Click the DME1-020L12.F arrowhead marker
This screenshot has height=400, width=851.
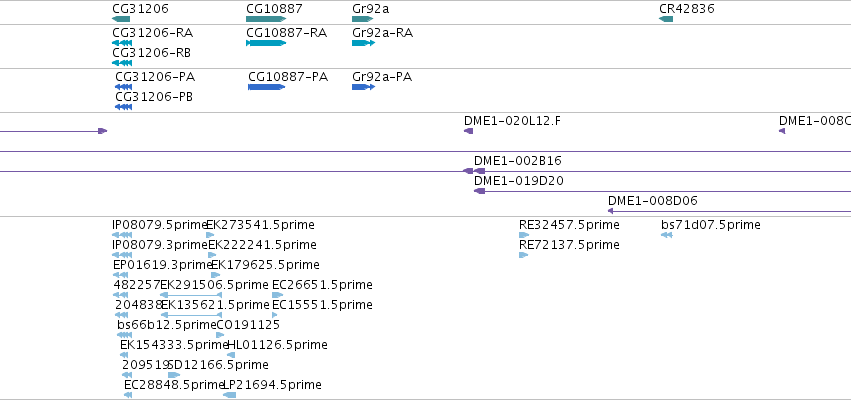tap(468, 131)
